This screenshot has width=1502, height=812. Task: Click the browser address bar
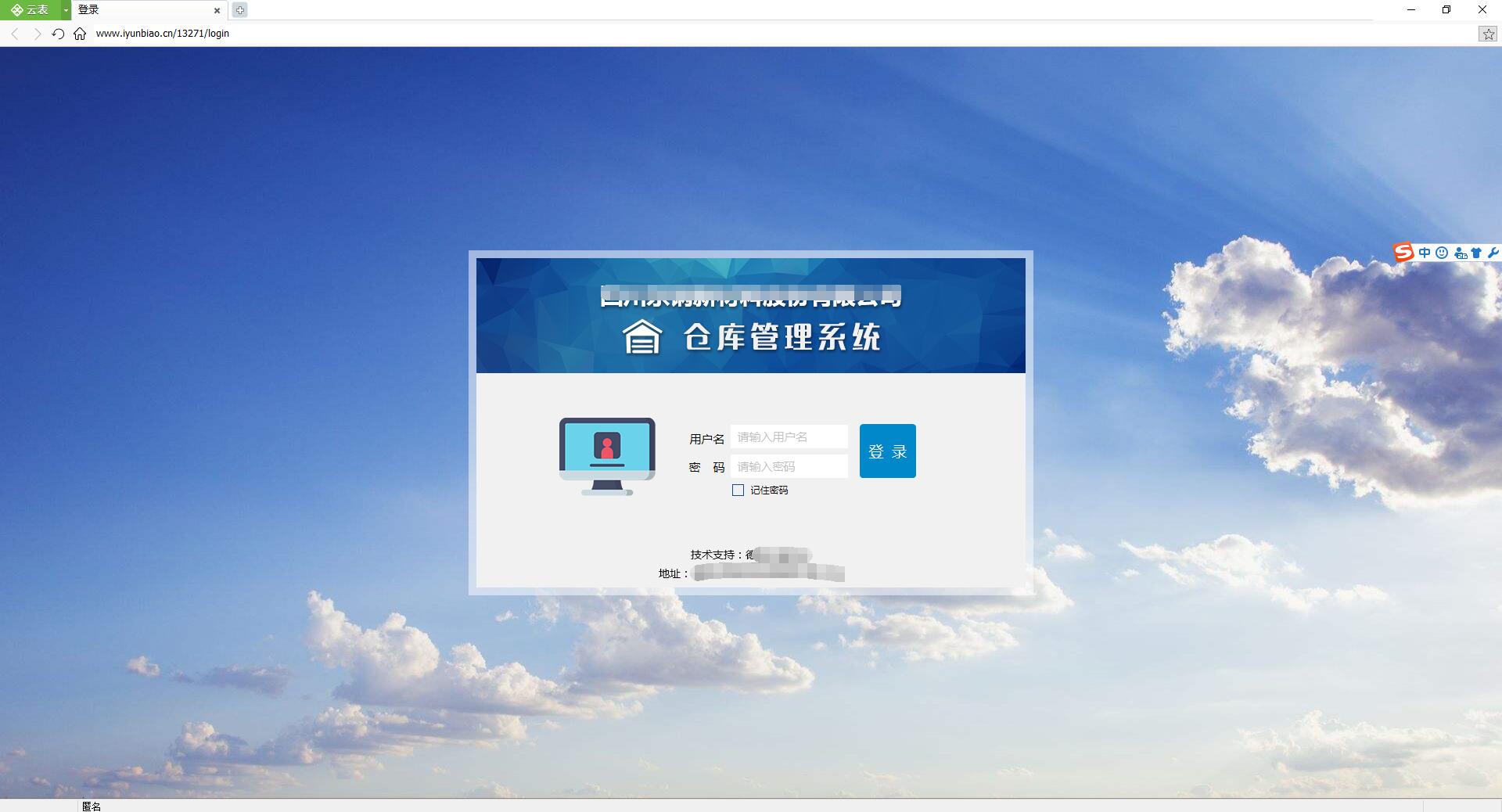coord(313,34)
